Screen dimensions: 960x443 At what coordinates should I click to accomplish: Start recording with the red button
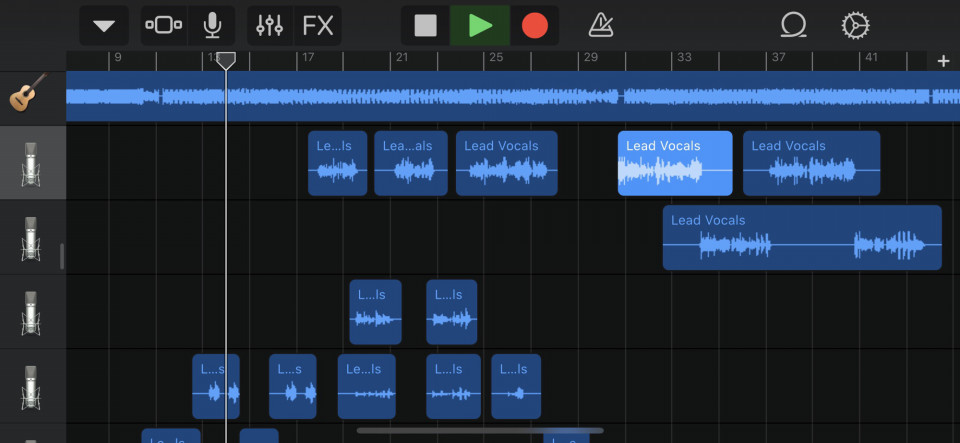(x=534, y=26)
